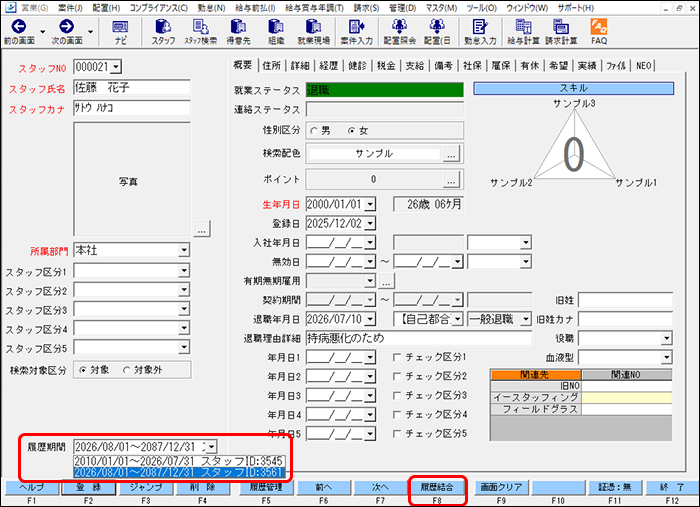Open the 配置(日 toolbar icon
The image size is (700, 507).
437,27
